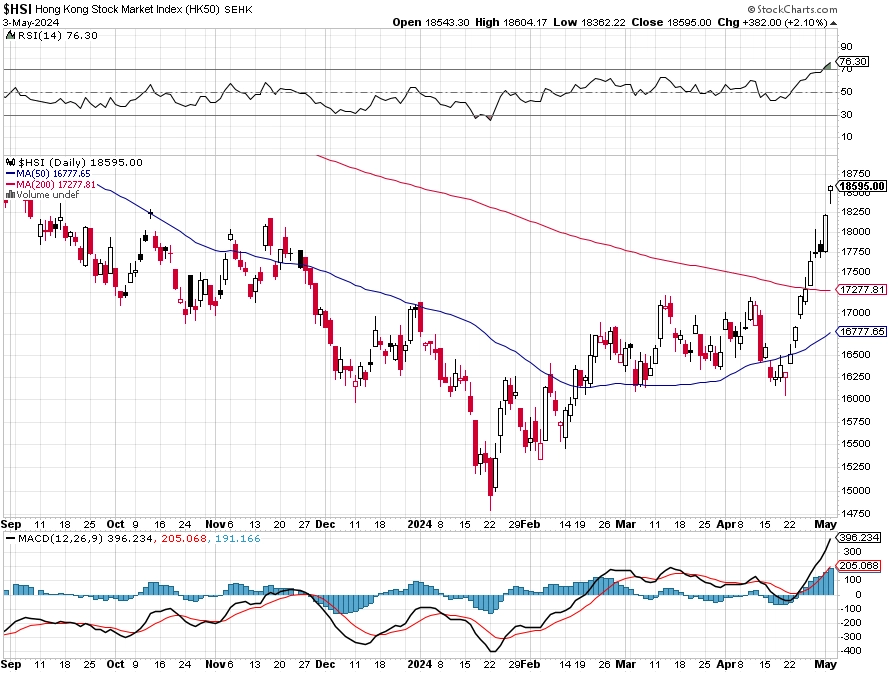Screen dimensions: 891x673
Task: Click the red MA(200) legend line marker
Action: 10,185
